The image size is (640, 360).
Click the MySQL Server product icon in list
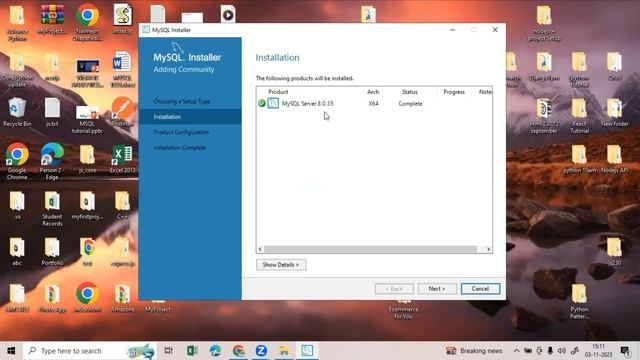273,103
